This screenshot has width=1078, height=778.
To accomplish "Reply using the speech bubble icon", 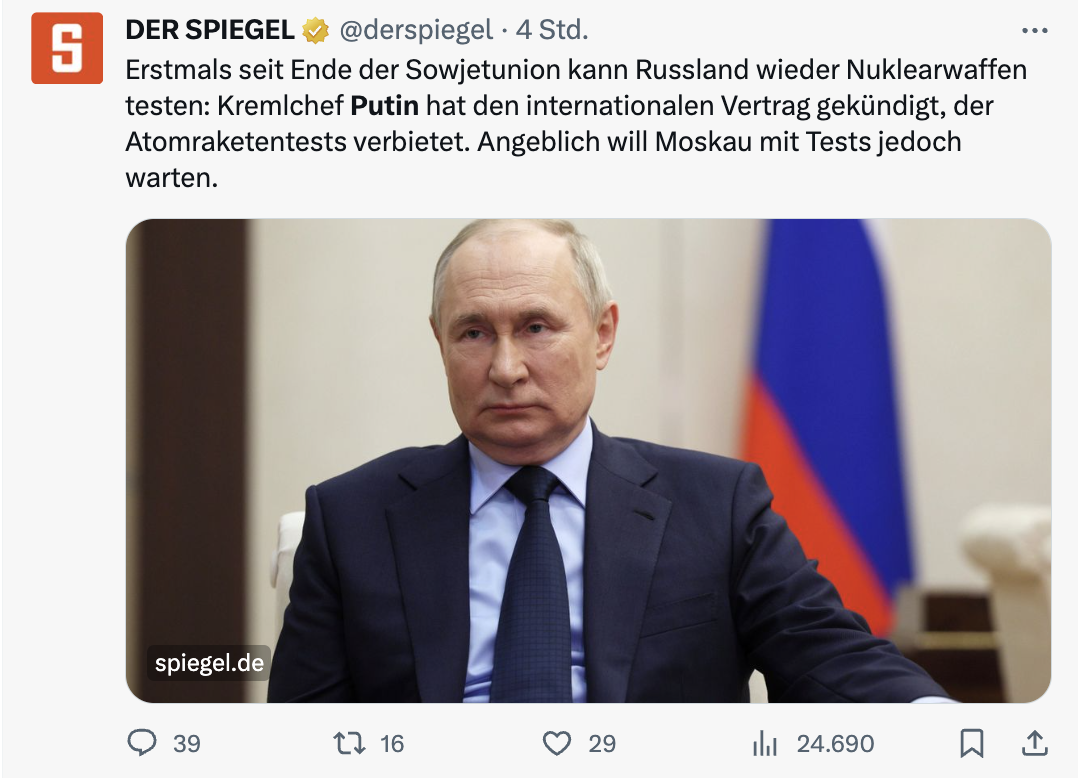I will 143,743.
